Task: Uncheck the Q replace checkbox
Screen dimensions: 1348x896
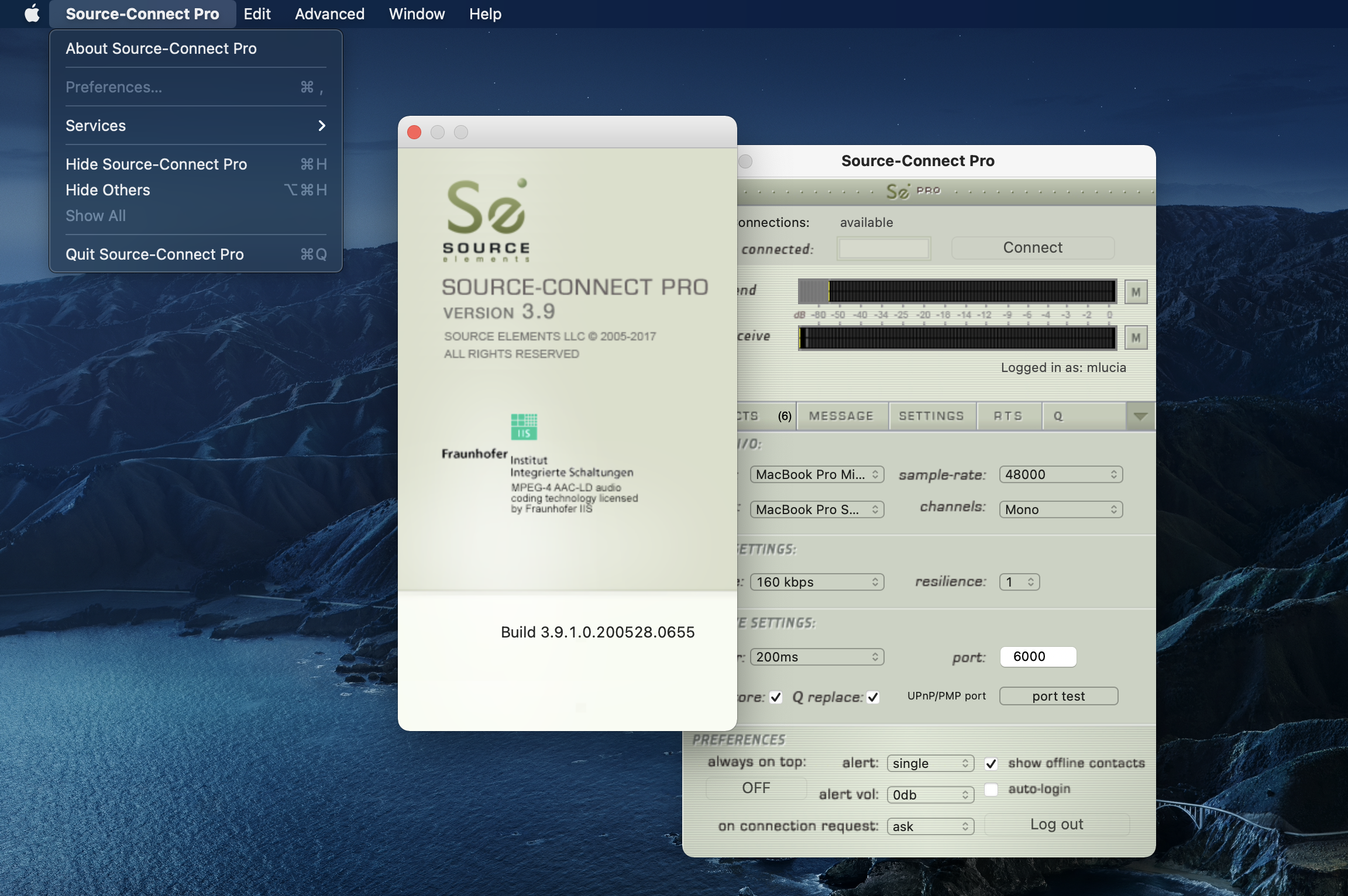Action: 872,697
